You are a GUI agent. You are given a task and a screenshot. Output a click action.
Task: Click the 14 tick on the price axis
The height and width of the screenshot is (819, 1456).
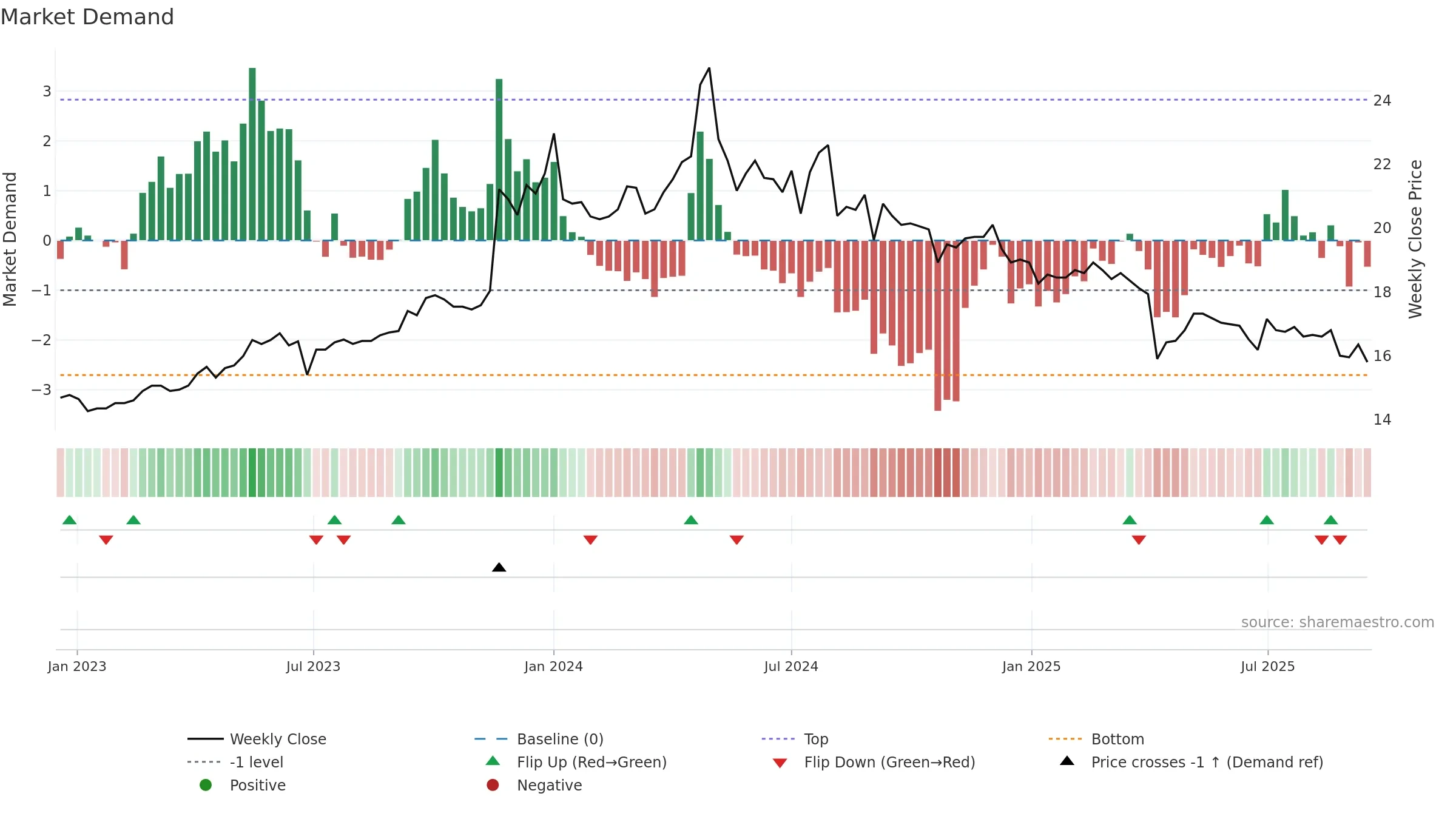(x=1382, y=419)
